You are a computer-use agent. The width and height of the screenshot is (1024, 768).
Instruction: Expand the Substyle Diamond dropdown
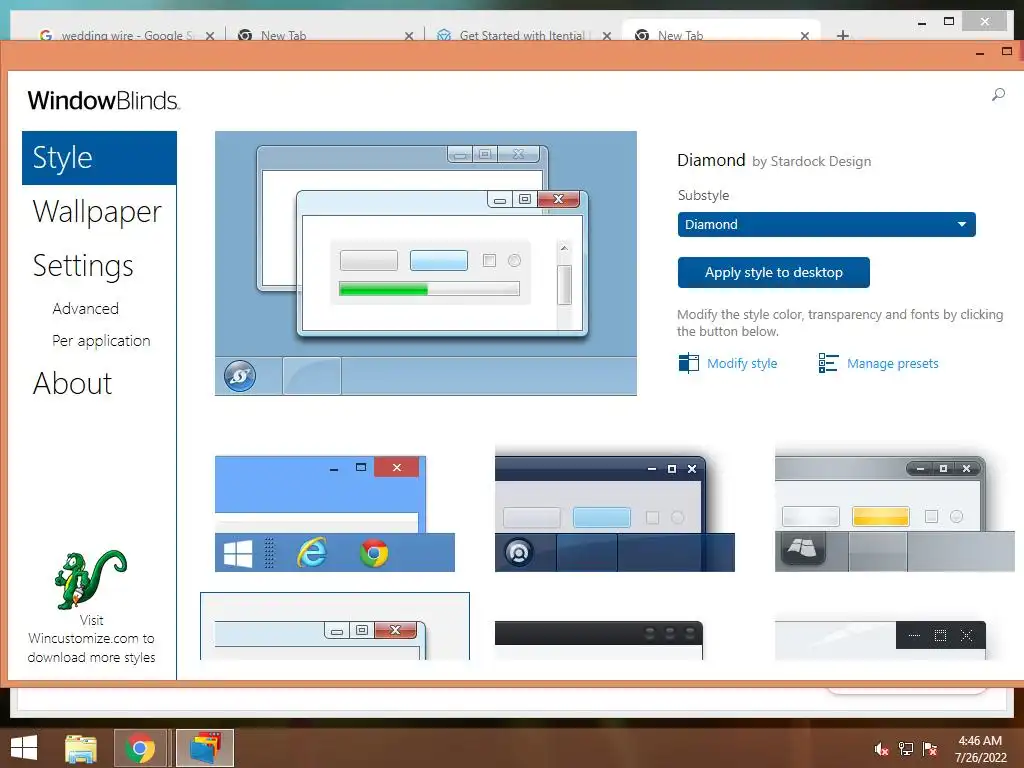[826, 224]
